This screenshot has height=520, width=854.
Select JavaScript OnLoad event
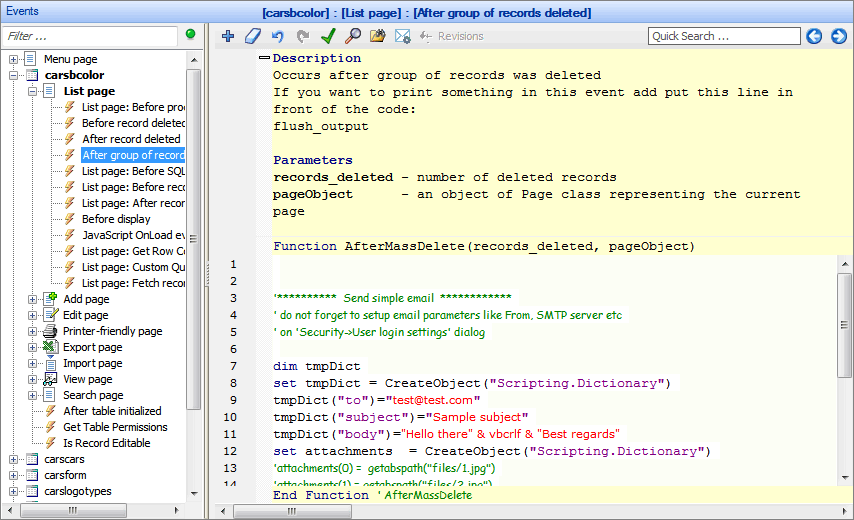tap(133, 235)
